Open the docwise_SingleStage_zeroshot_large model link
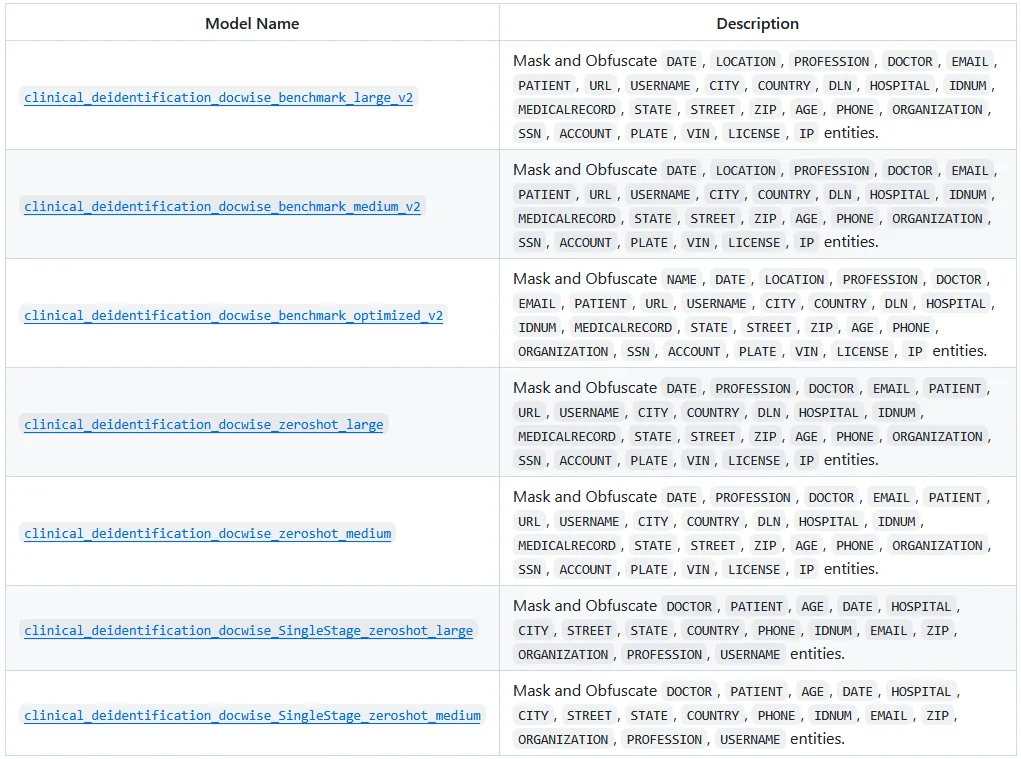 pos(248,631)
